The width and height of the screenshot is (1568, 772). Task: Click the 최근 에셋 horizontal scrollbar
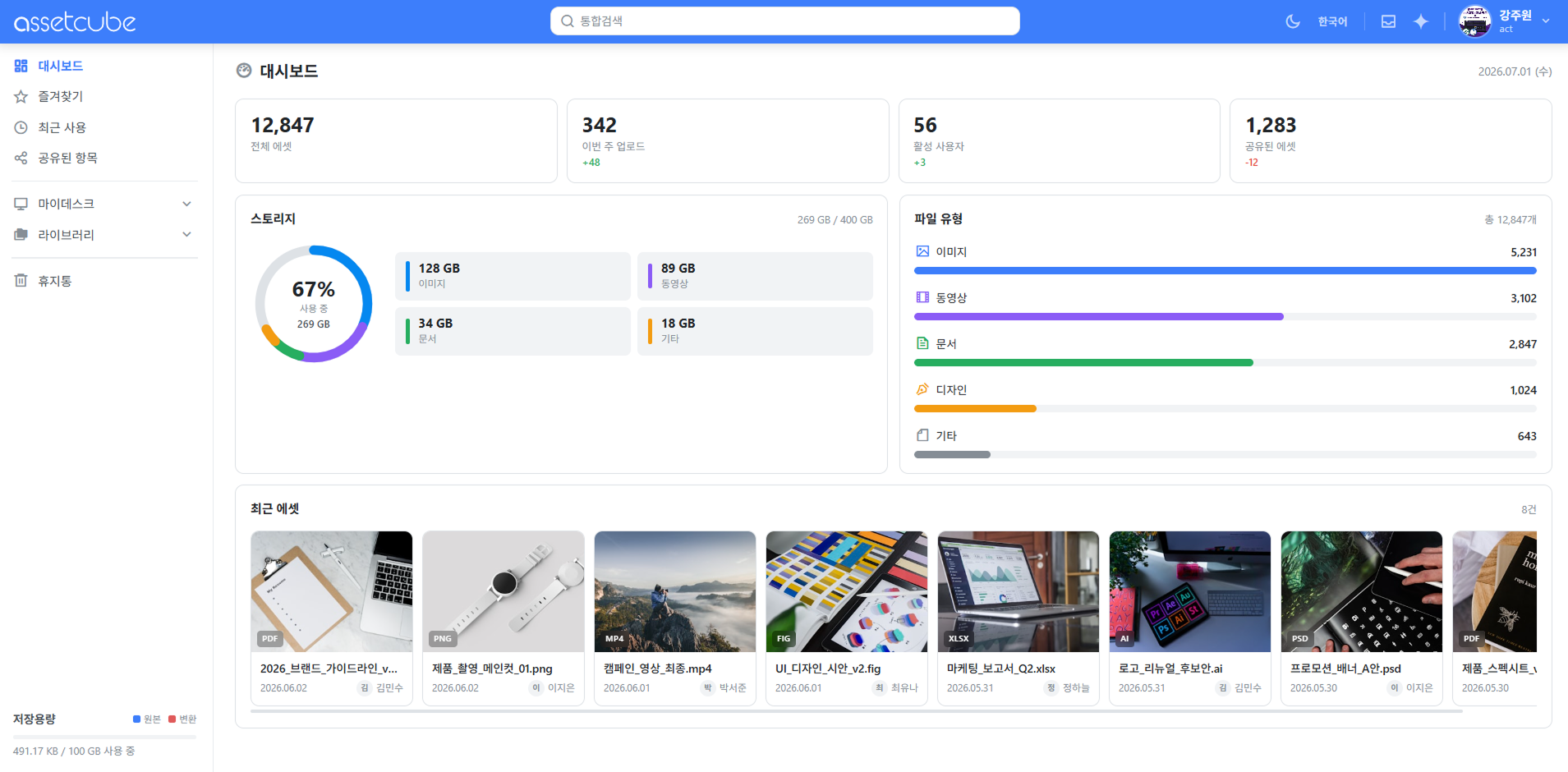point(857,711)
